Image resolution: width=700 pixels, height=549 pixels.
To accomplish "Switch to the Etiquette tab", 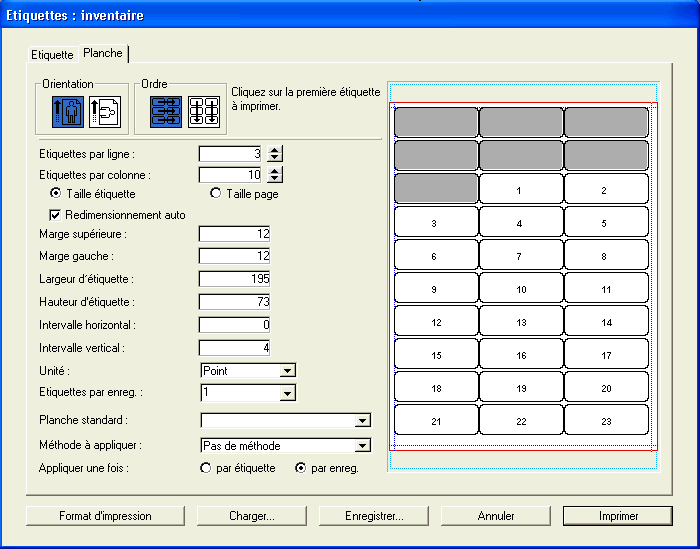I will click(x=52, y=54).
